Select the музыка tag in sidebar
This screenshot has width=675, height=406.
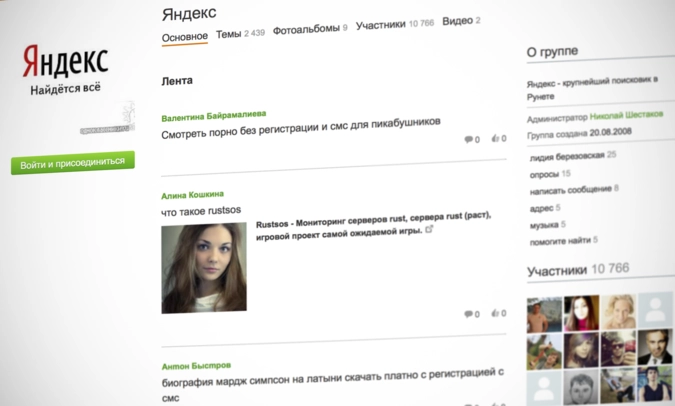point(543,224)
